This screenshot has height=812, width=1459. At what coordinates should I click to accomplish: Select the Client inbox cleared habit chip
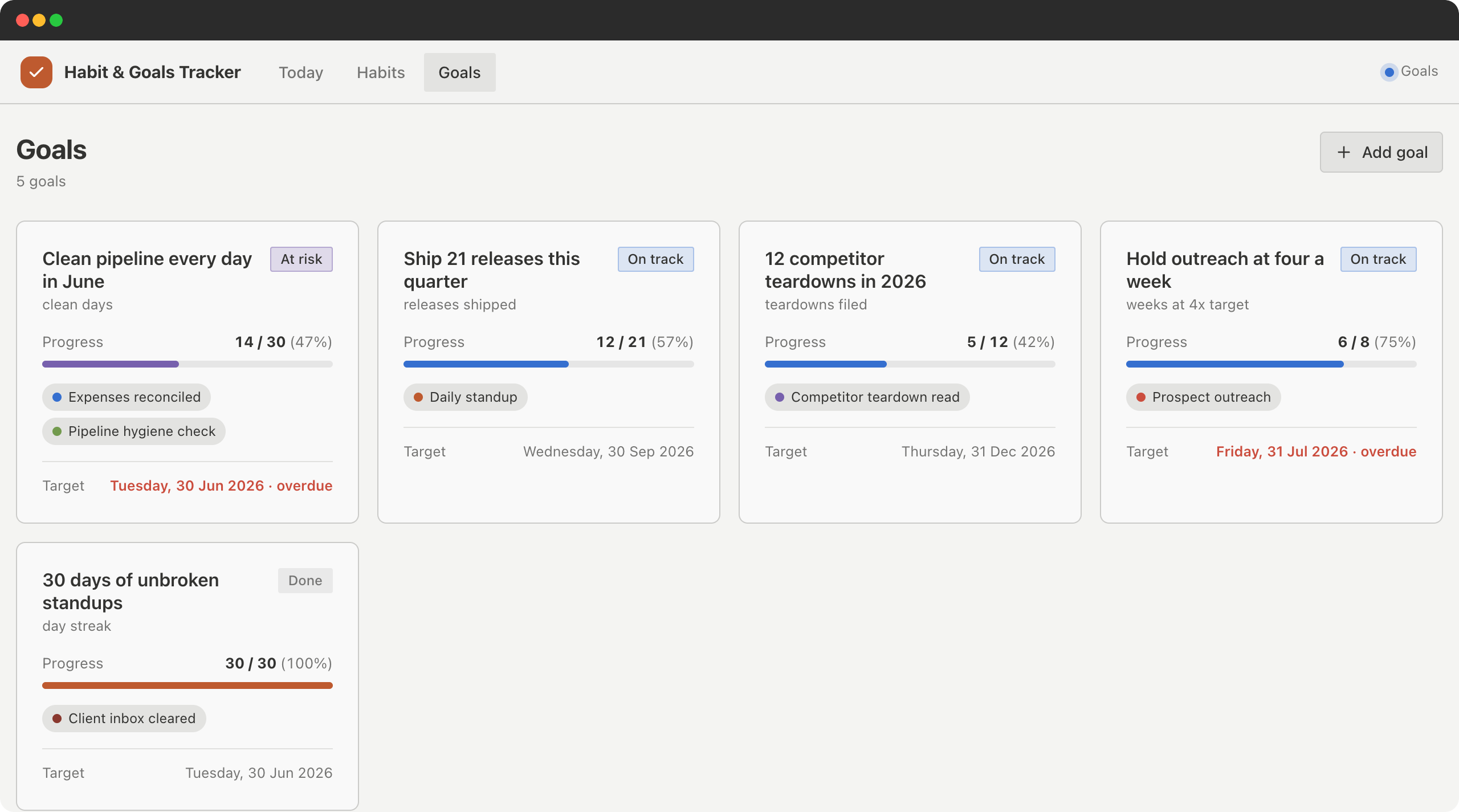pos(124,719)
